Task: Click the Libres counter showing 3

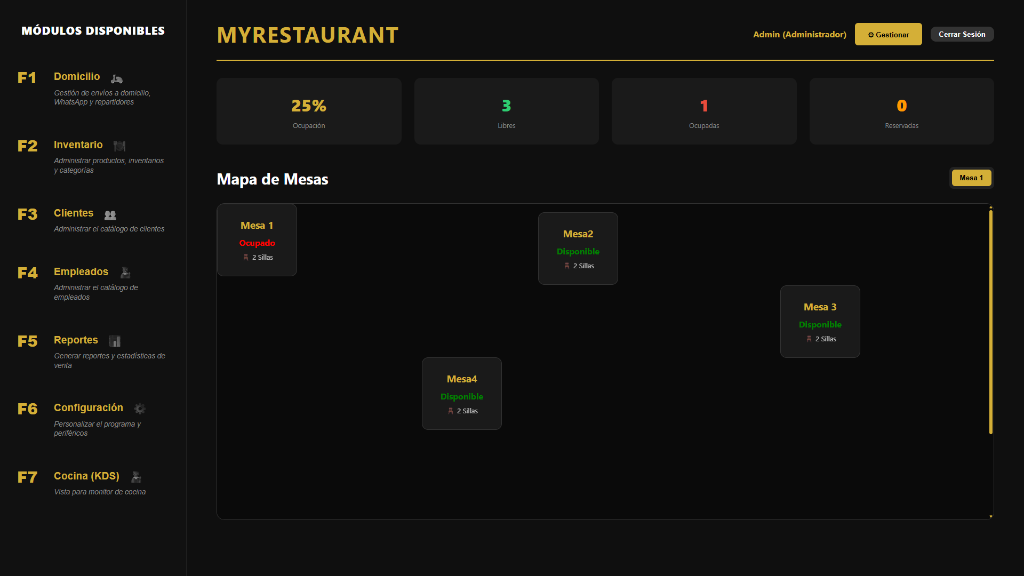Action: pyautogui.click(x=505, y=110)
